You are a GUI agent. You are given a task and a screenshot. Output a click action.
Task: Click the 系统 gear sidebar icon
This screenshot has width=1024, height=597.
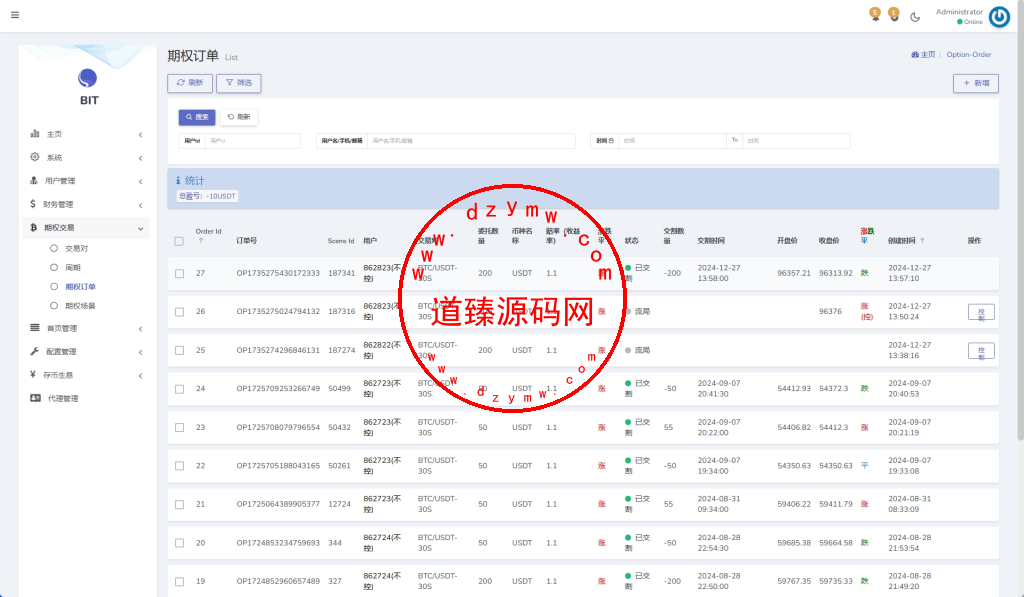coord(35,157)
